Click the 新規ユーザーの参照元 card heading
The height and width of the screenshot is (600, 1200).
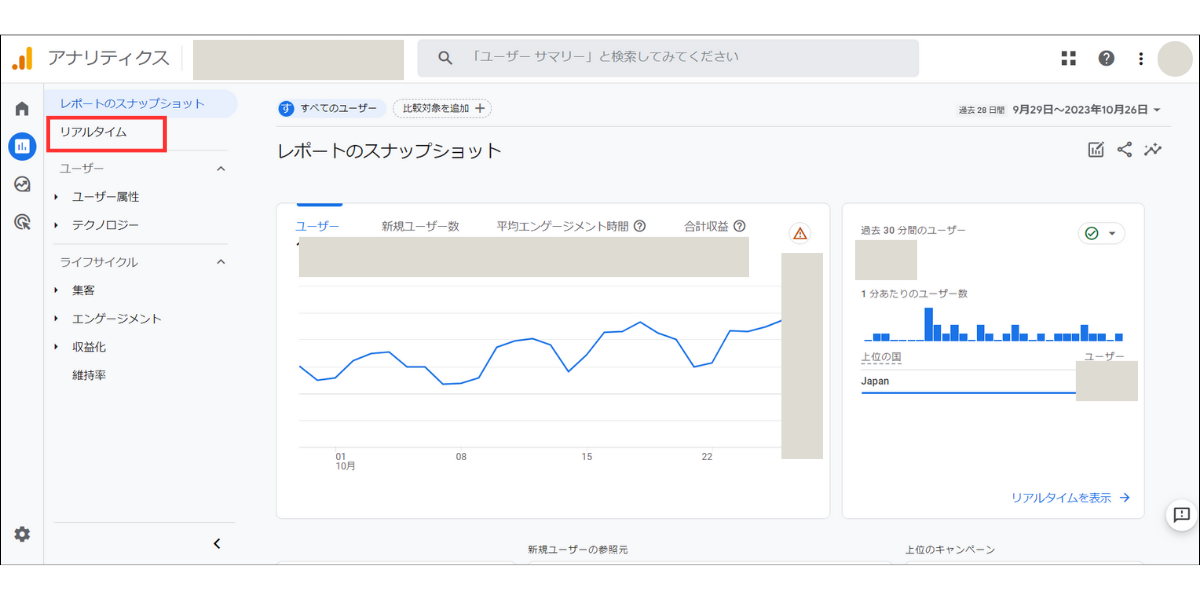578,550
